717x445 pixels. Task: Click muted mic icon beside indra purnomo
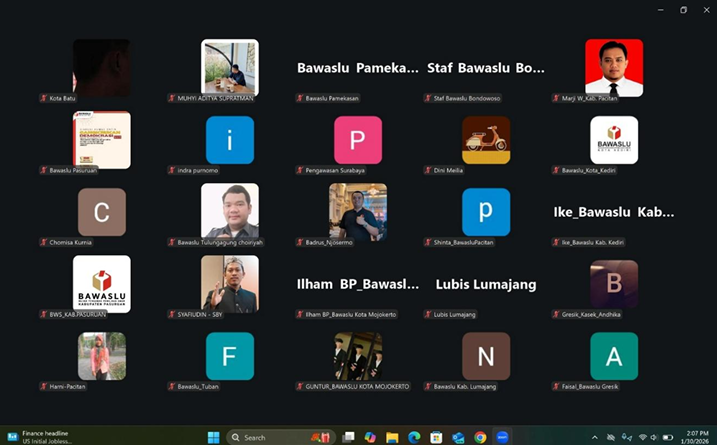click(172, 171)
